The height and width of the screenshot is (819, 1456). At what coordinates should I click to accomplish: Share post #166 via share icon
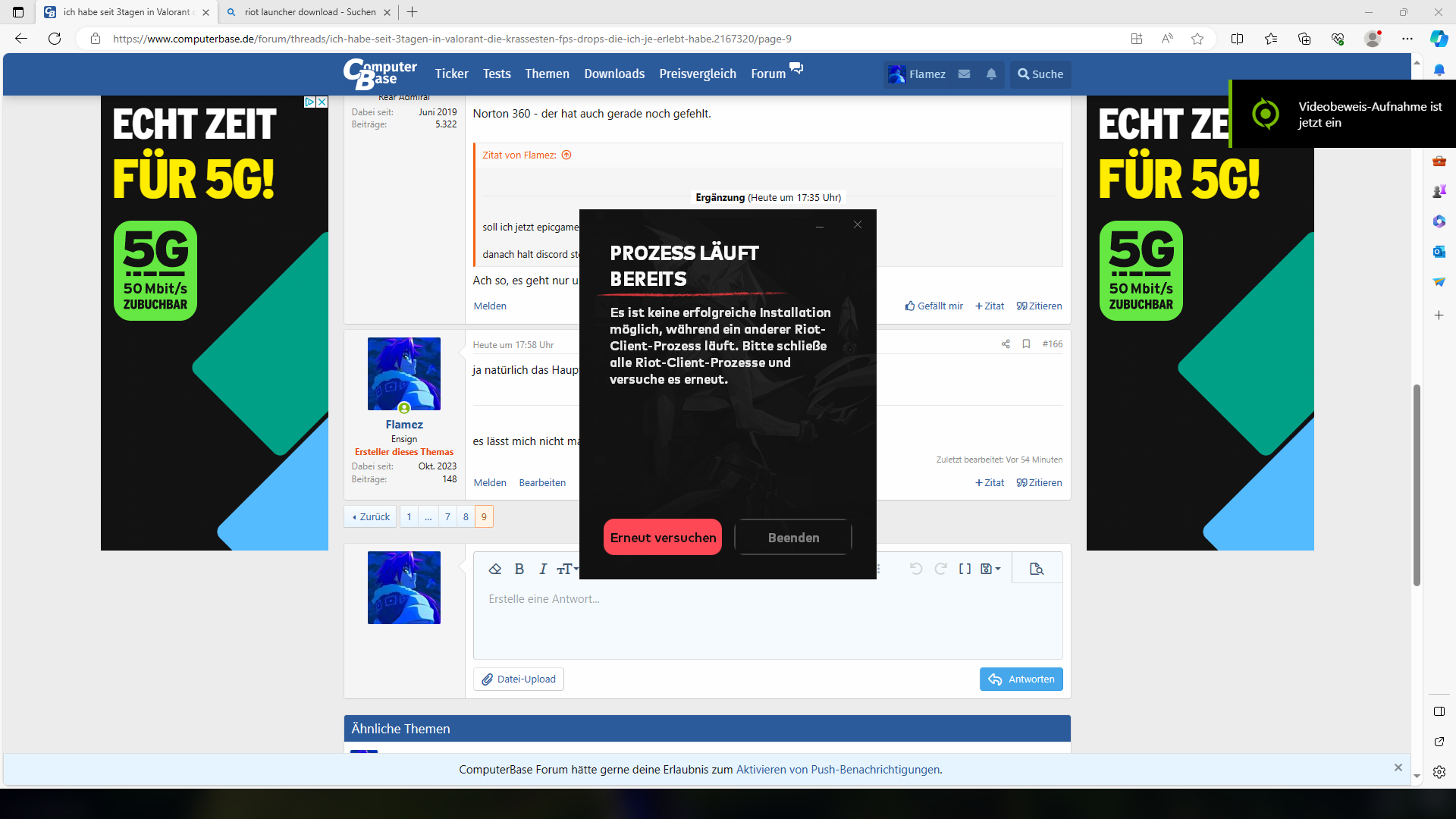click(x=1006, y=344)
